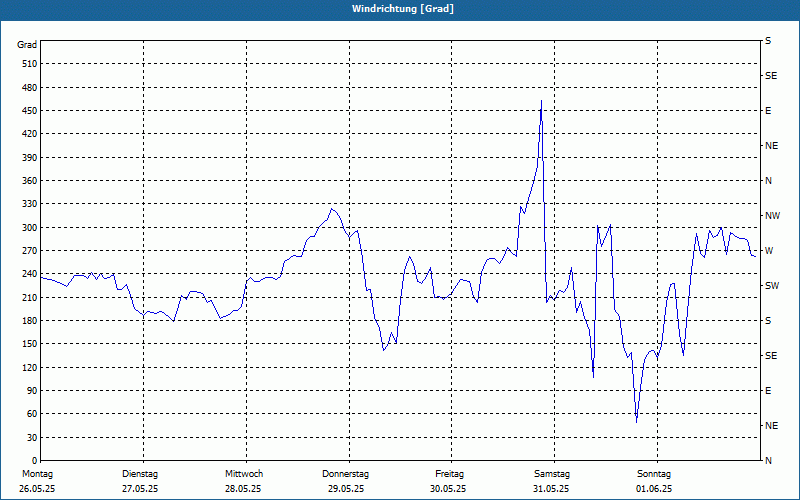Click the date 30.05.25

[448, 489]
